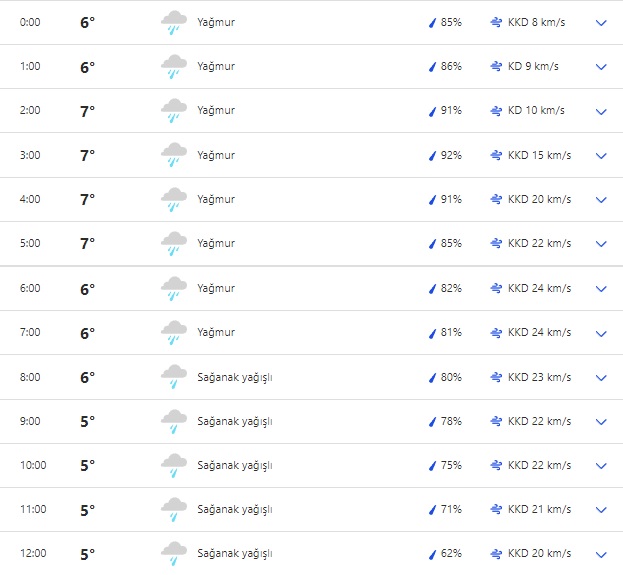Open details chevron for the 12:00 row
This screenshot has height=575, width=623.
(x=601, y=554)
